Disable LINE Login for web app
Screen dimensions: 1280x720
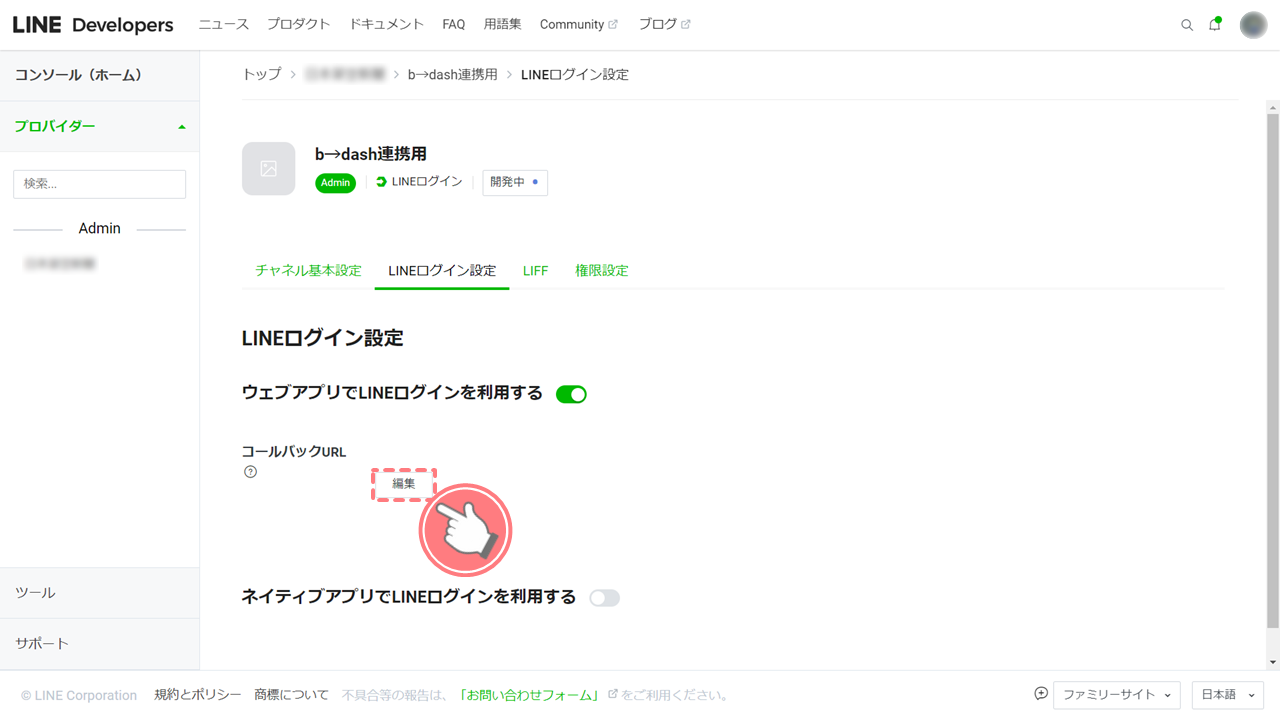[571, 394]
